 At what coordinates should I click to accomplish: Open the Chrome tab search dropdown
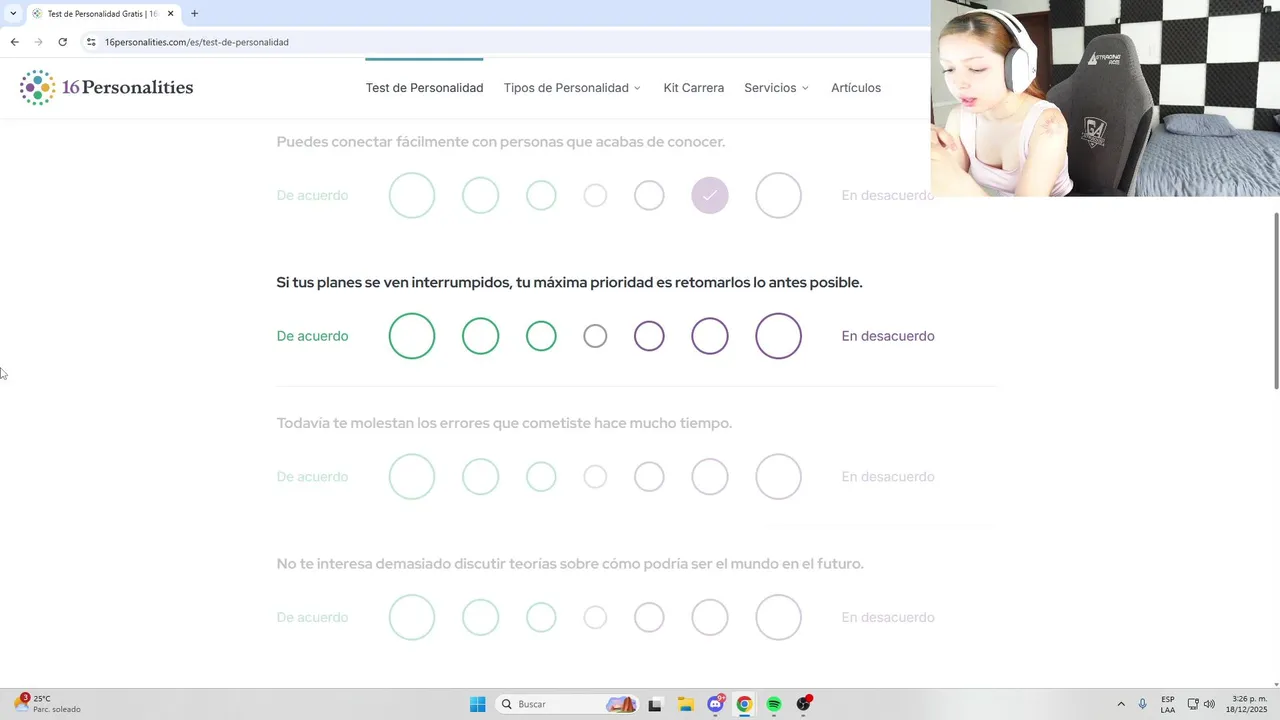13,14
